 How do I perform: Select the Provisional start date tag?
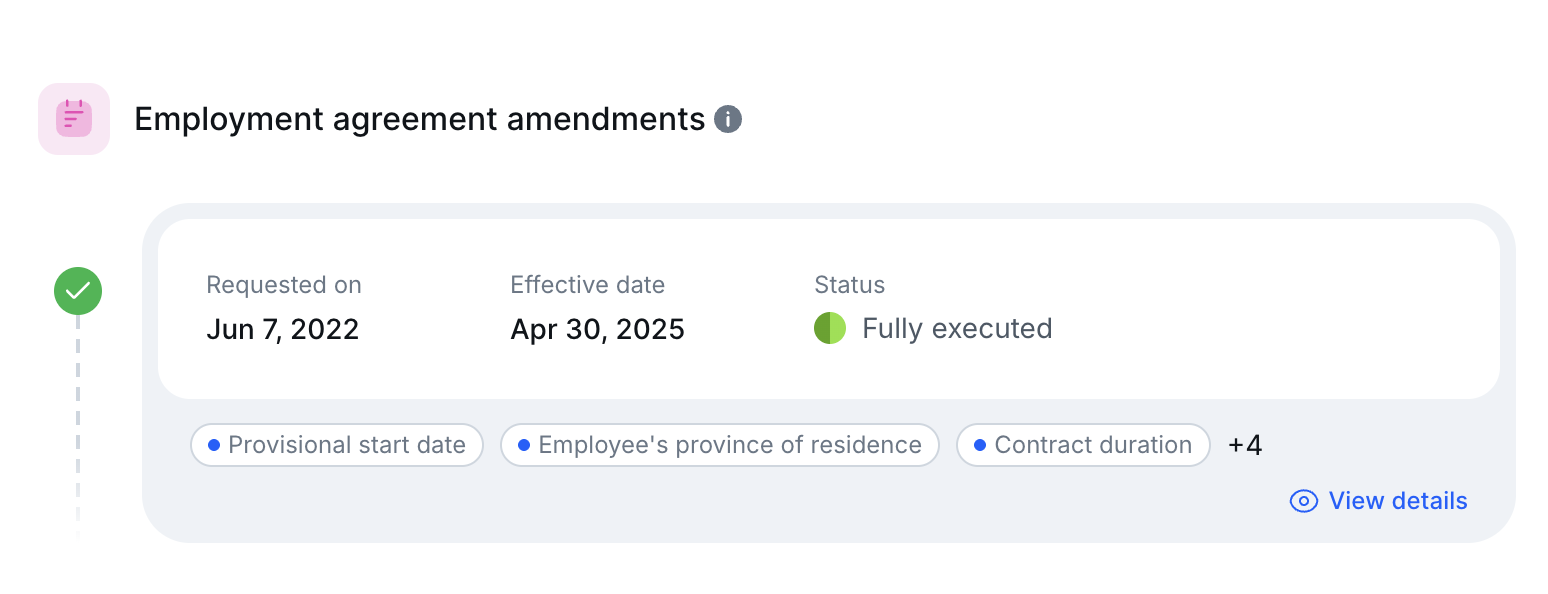pos(337,445)
